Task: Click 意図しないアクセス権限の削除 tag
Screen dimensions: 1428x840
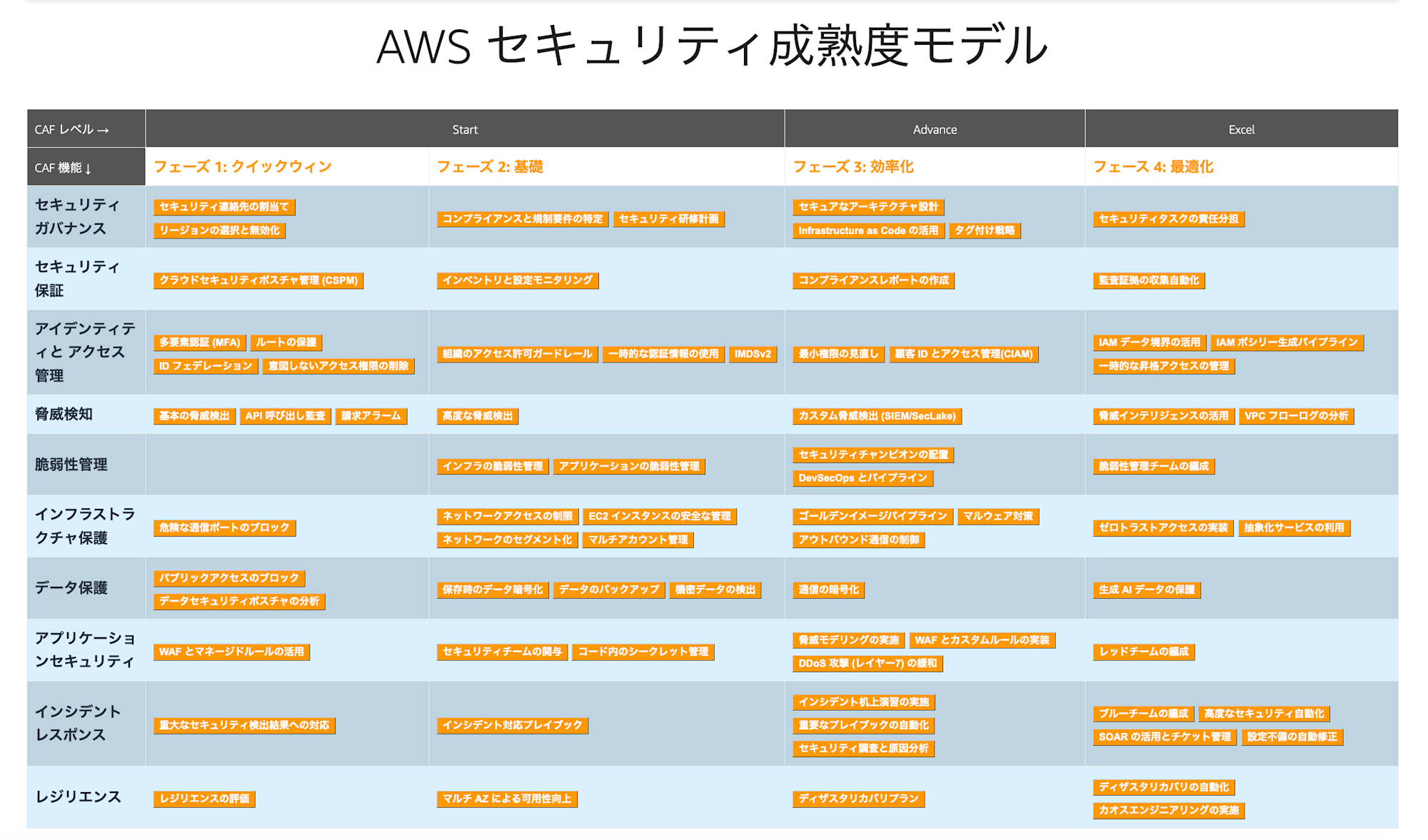Action: pos(338,366)
